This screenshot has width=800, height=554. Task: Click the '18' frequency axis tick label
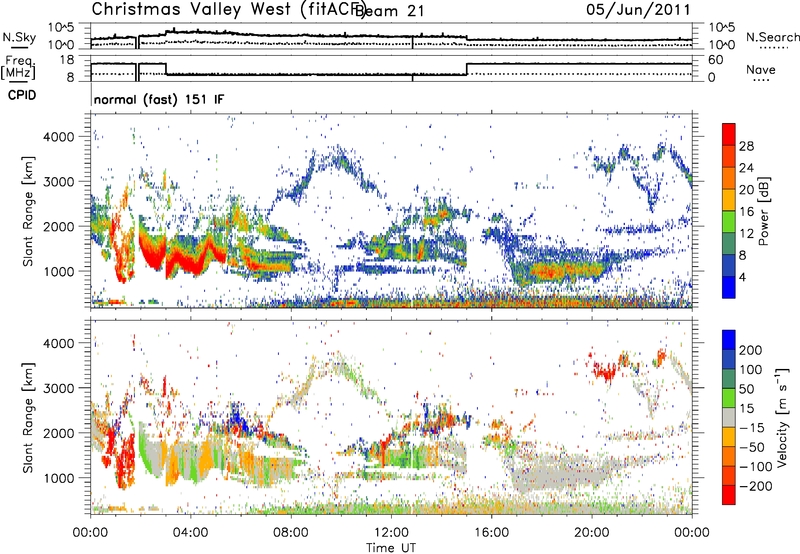coord(67,60)
